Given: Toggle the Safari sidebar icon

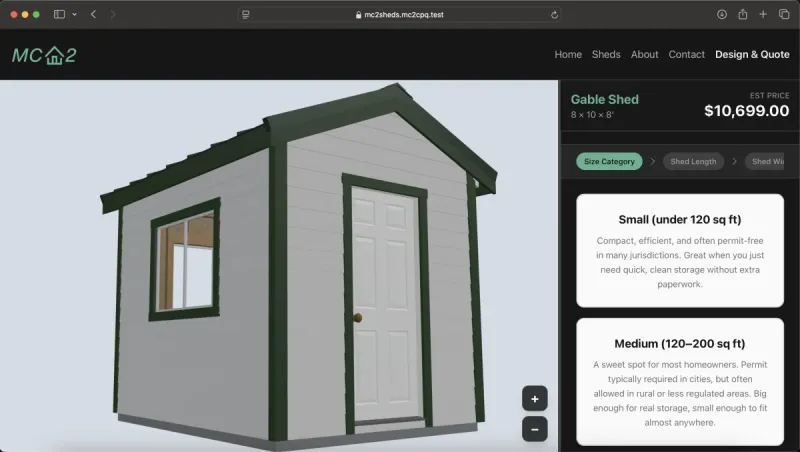Looking at the screenshot, I should 59,14.
